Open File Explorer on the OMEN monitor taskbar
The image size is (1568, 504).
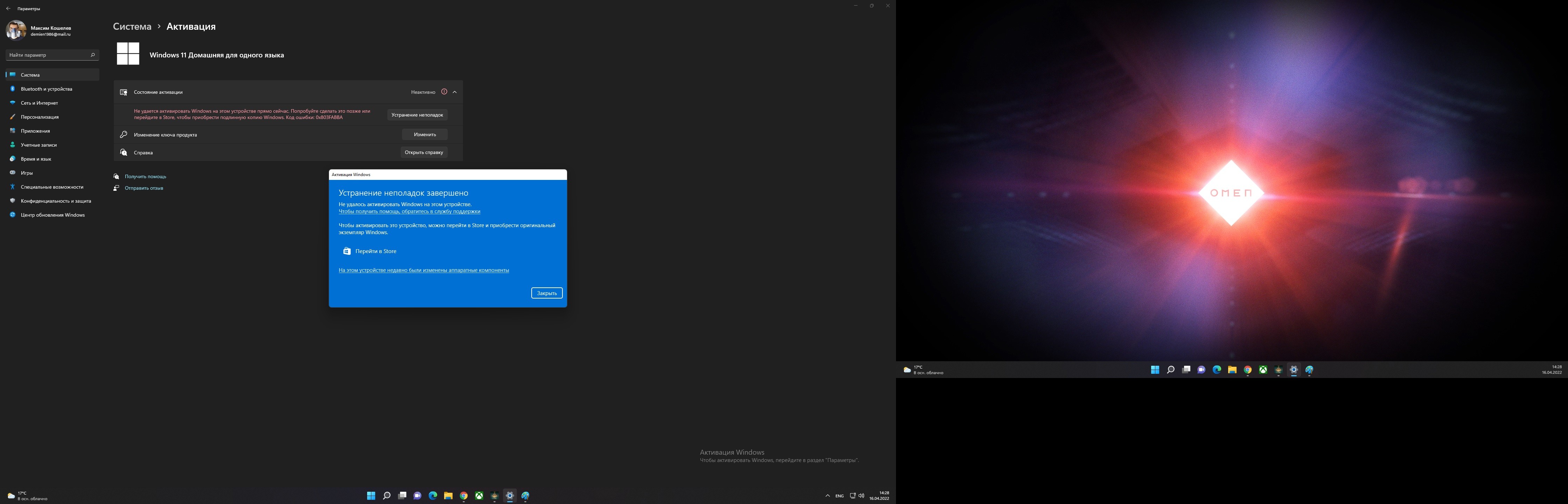[x=1232, y=370]
